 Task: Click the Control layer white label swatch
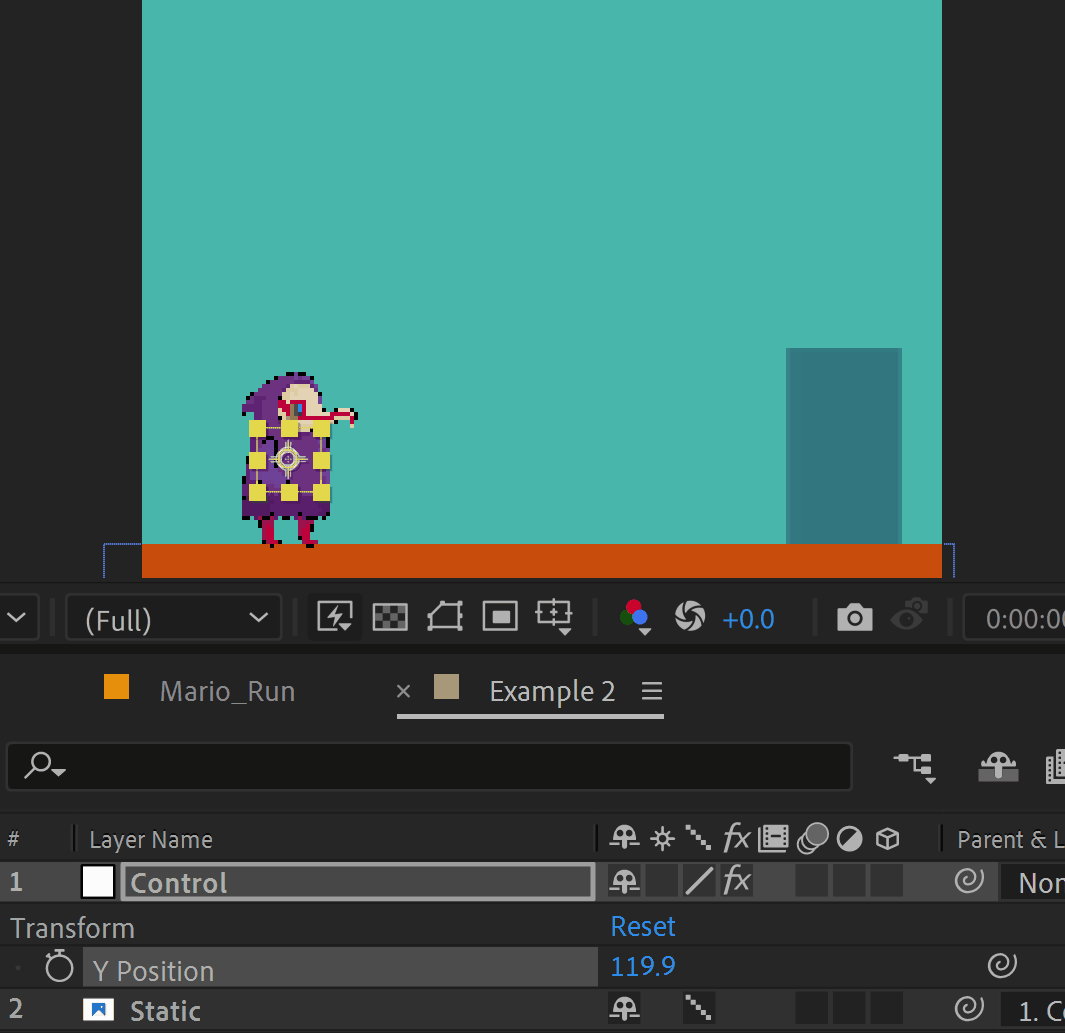click(98, 882)
